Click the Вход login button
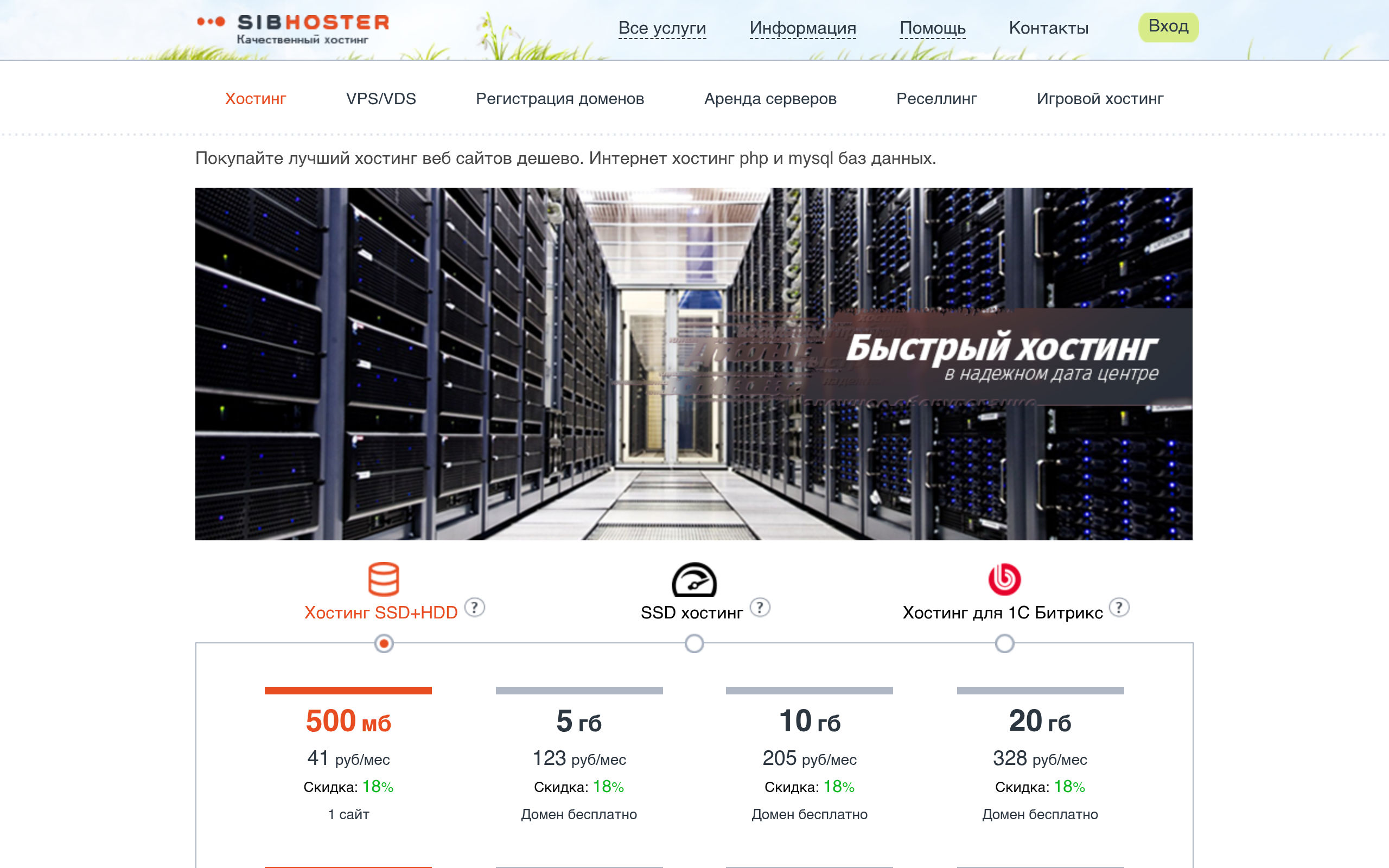 click(1169, 27)
